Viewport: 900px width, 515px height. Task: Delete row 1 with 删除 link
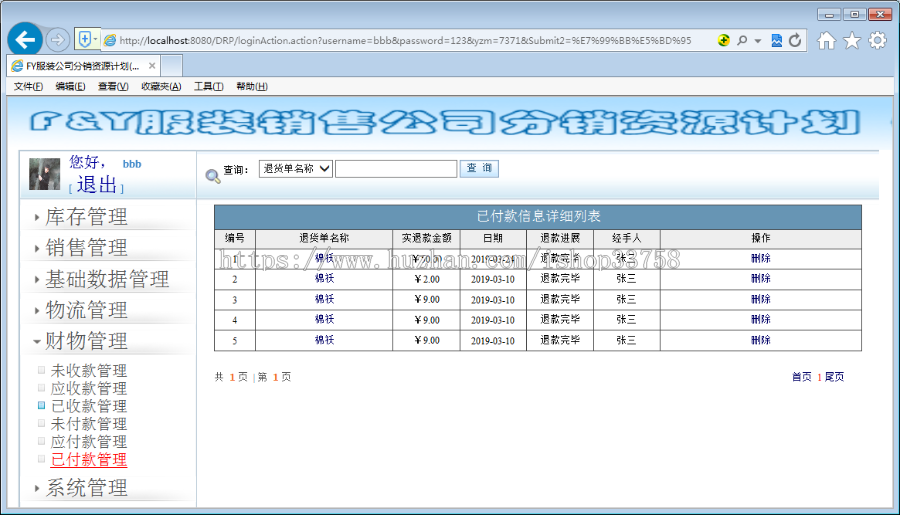pyautogui.click(x=761, y=258)
